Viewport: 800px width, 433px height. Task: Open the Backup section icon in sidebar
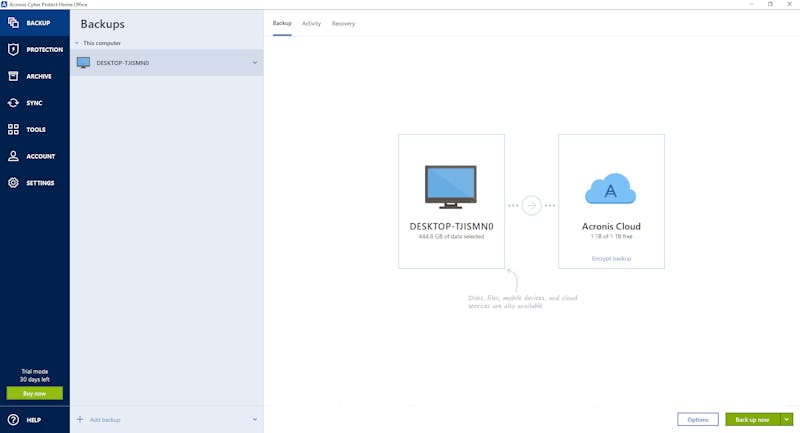tap(13, 22)
